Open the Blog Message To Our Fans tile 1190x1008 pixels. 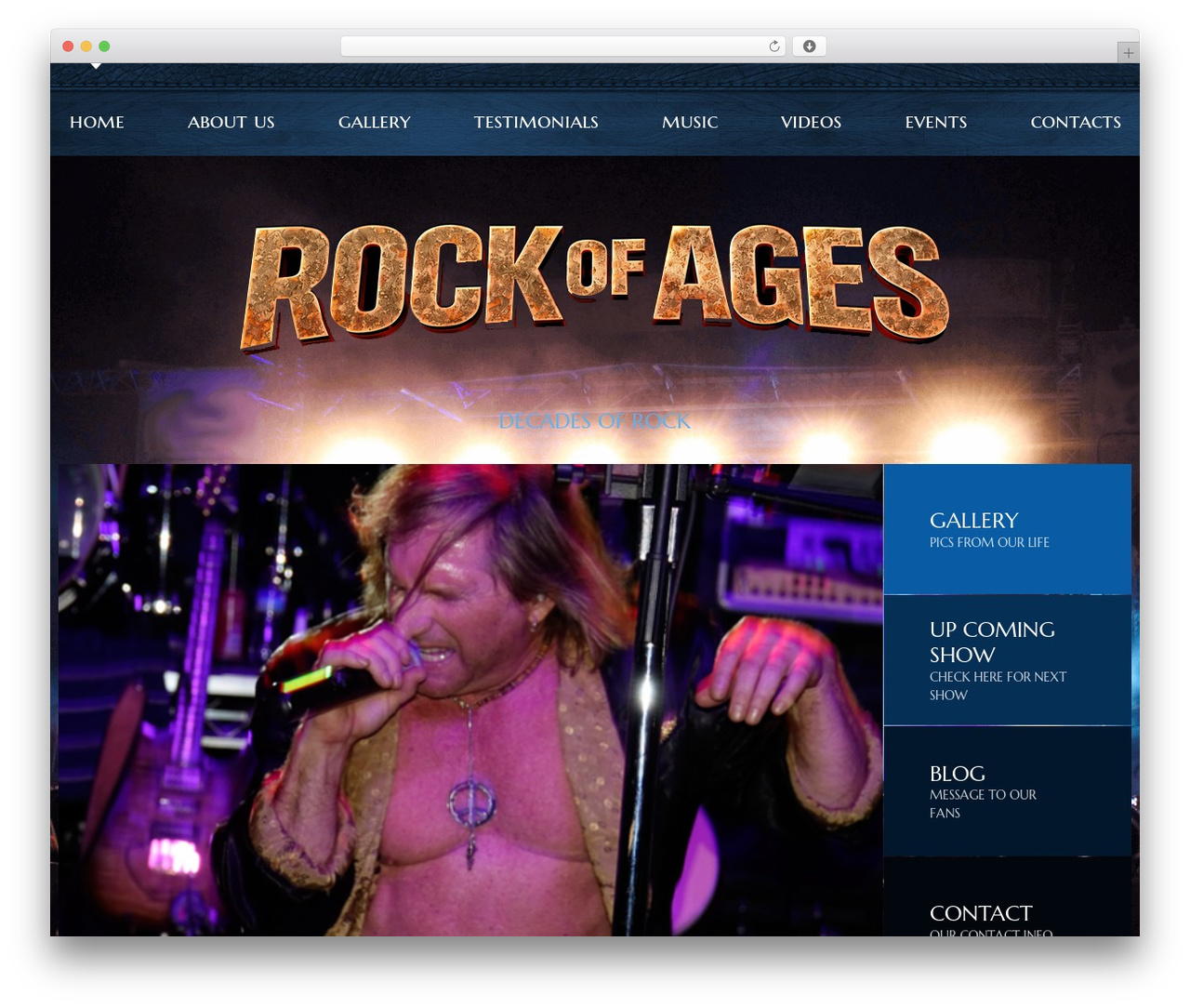1007,791
